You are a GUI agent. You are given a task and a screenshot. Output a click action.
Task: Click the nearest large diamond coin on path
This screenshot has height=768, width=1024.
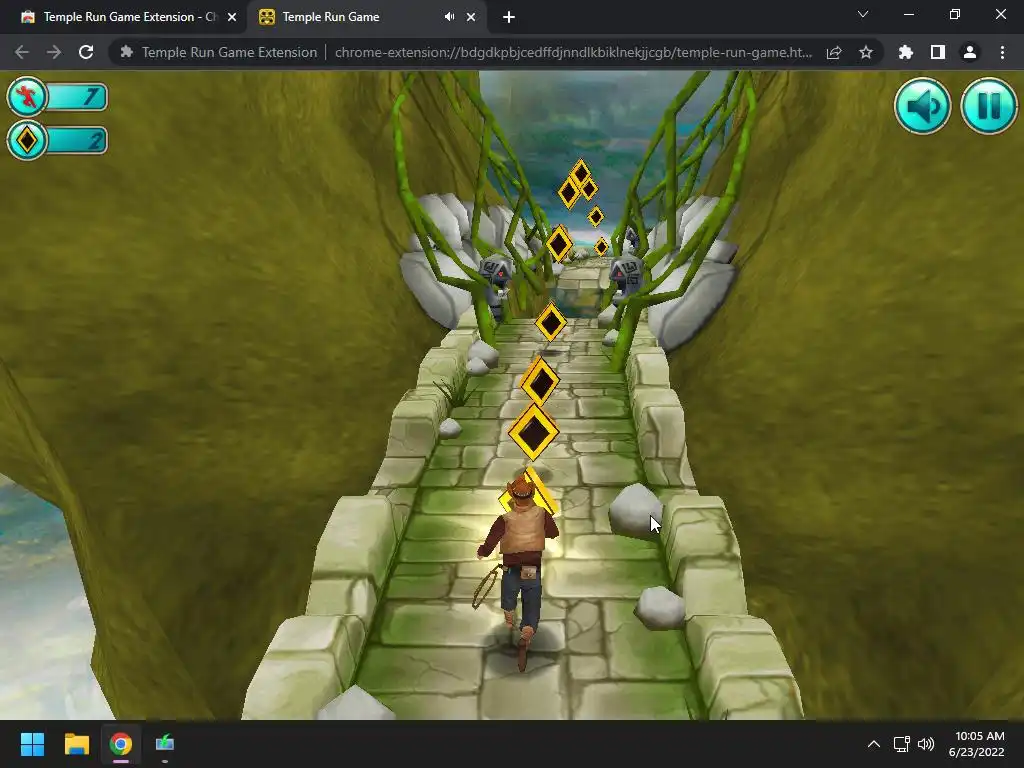coord(534,432)
